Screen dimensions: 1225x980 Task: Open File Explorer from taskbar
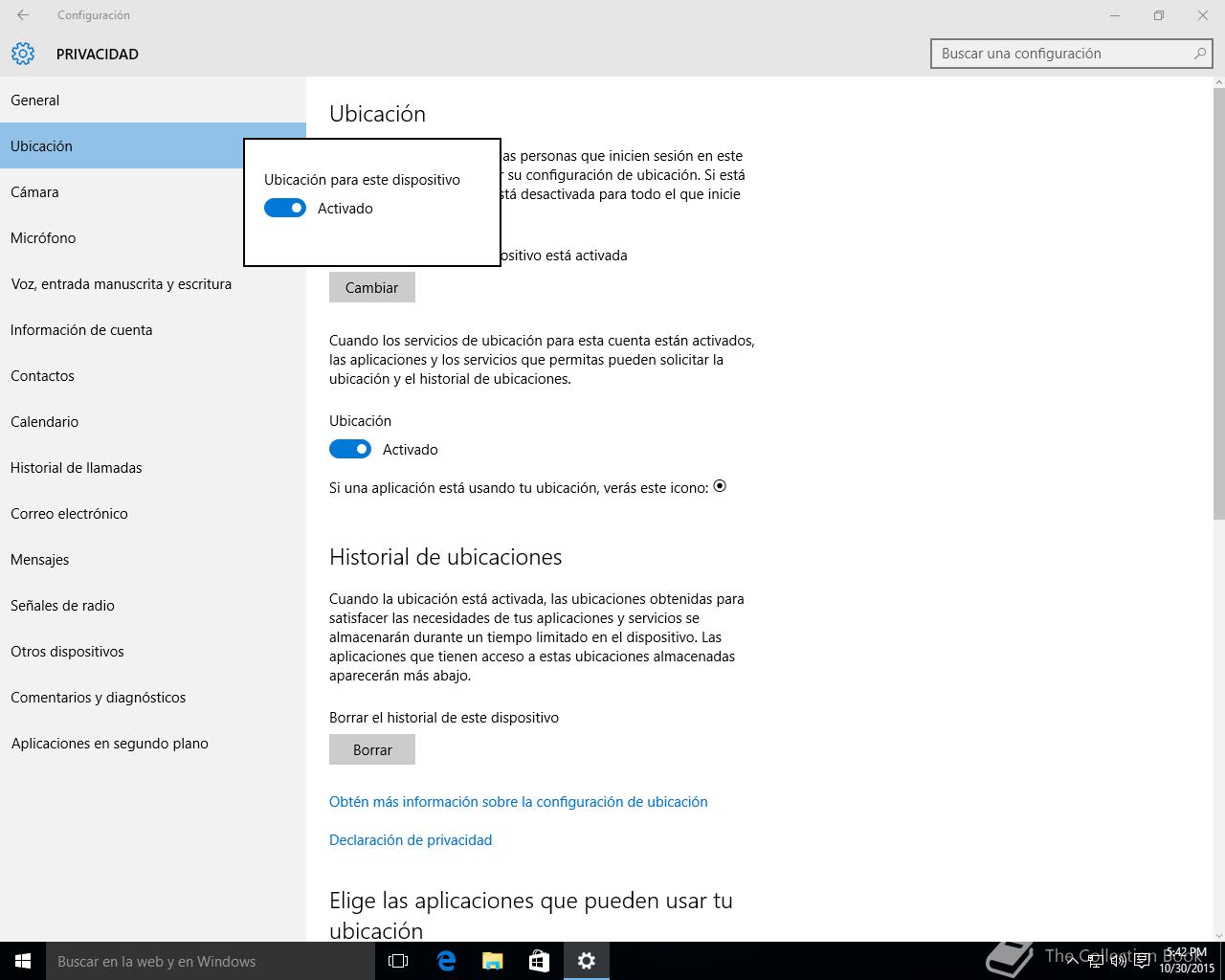[493, 961]
